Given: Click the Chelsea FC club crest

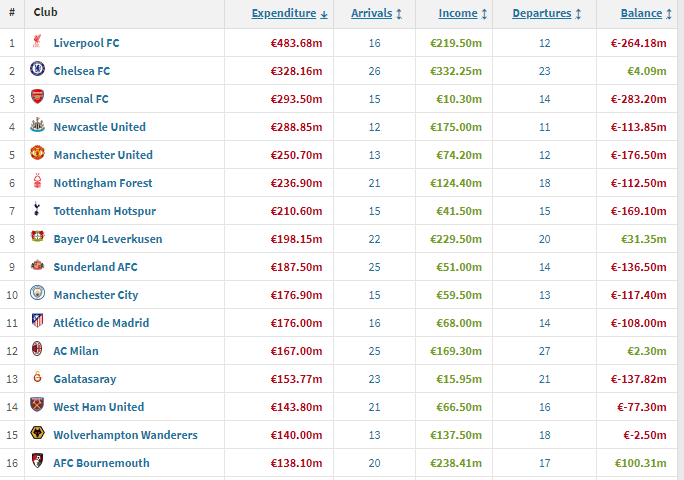Looking at the screenshot, I should [x=37, y=71].
